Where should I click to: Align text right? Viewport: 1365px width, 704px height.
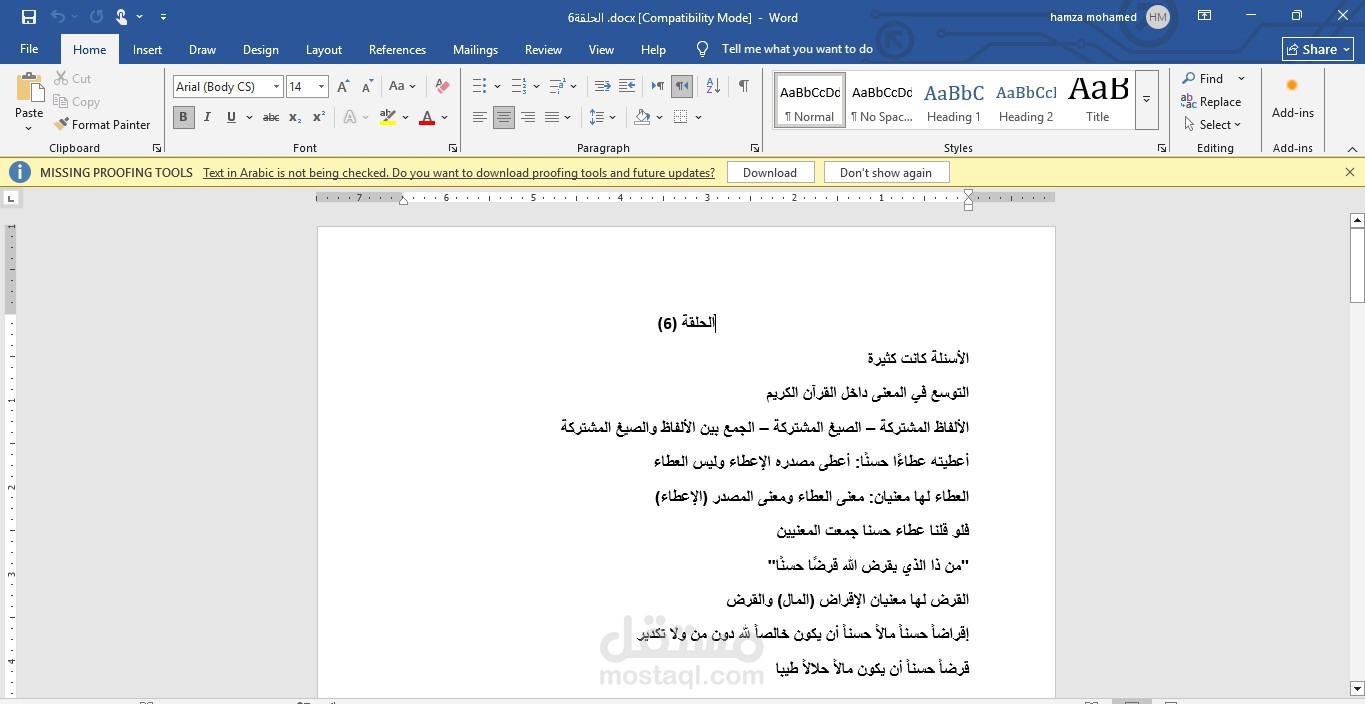[x=528, y=118]
